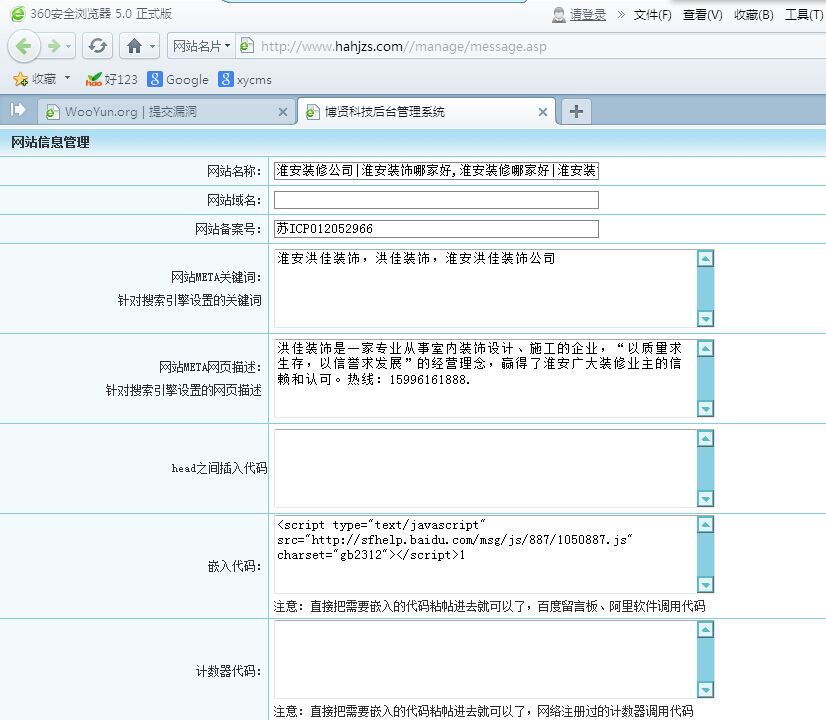Open dropdown arrow beside the home icon
Image resolution: width=826 pixels, height=720 pixels.
click(x=152, y=46)
